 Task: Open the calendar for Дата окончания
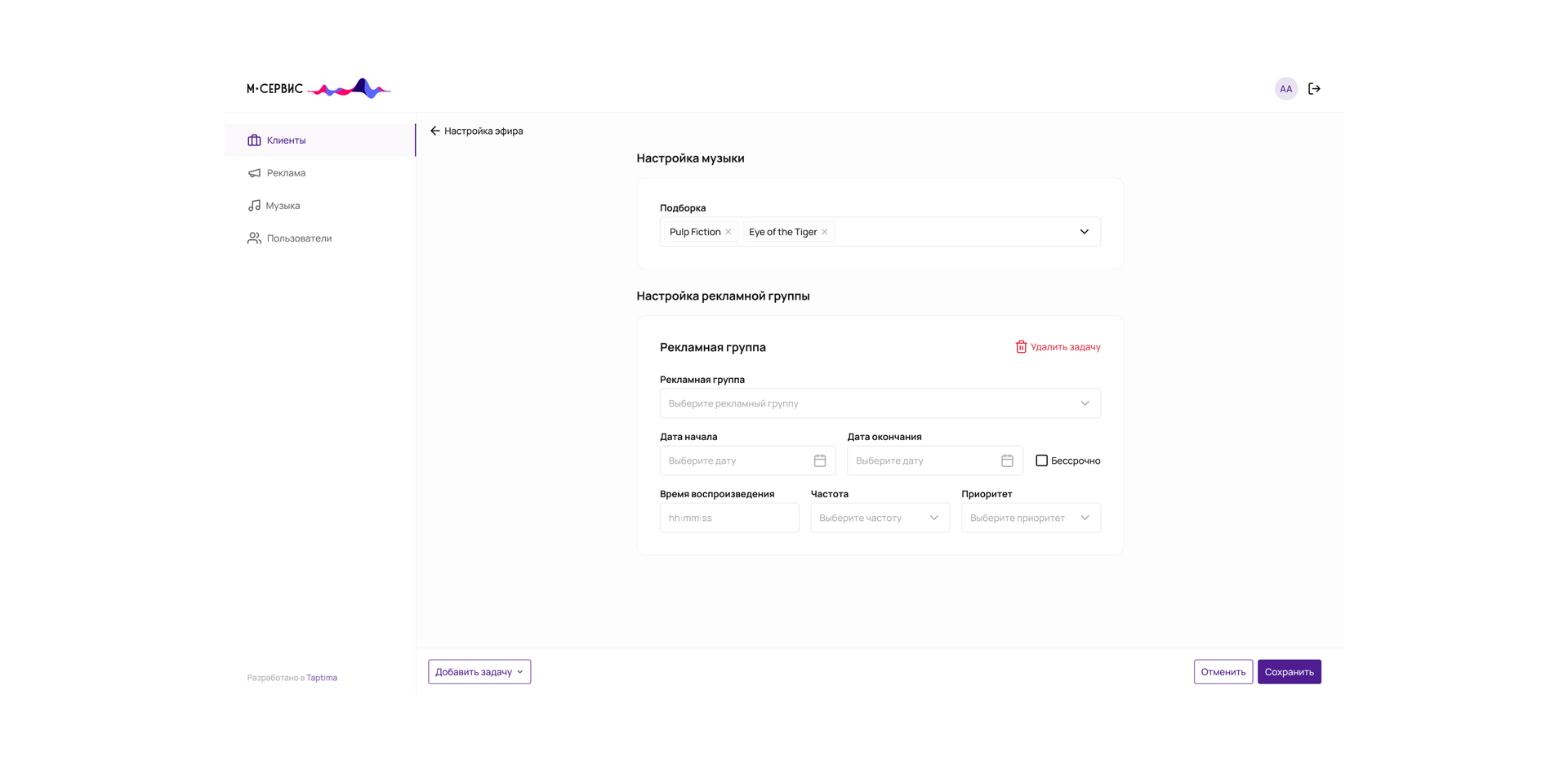(1007, 461)
